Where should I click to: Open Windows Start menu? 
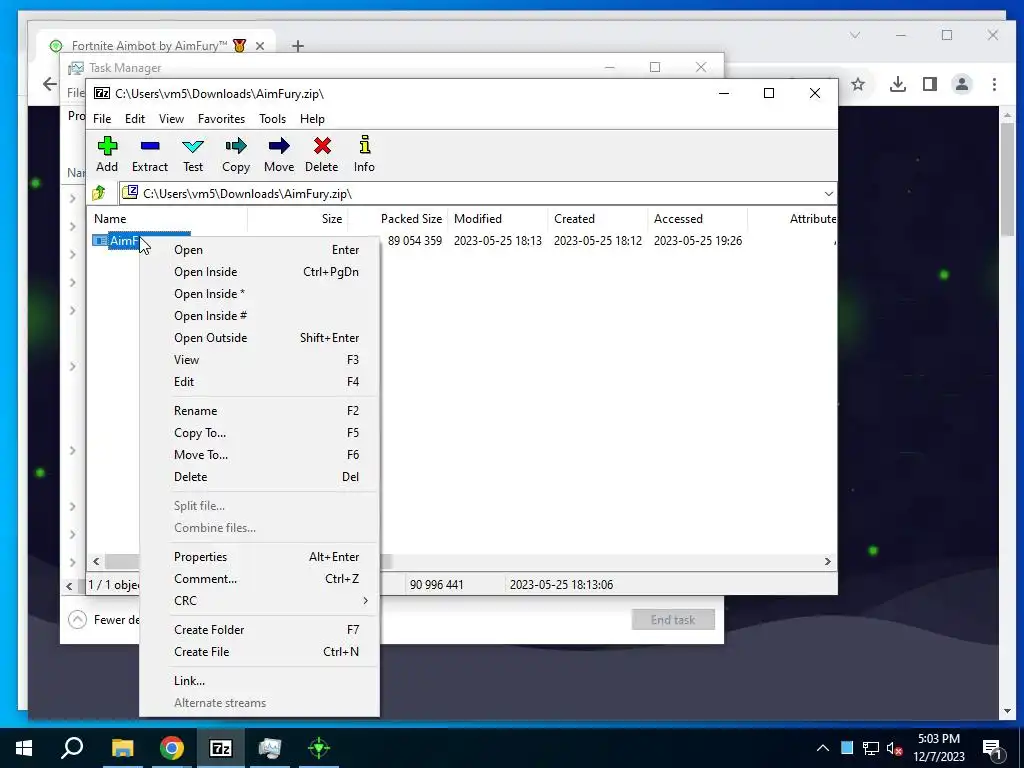[x=24, y=748]
